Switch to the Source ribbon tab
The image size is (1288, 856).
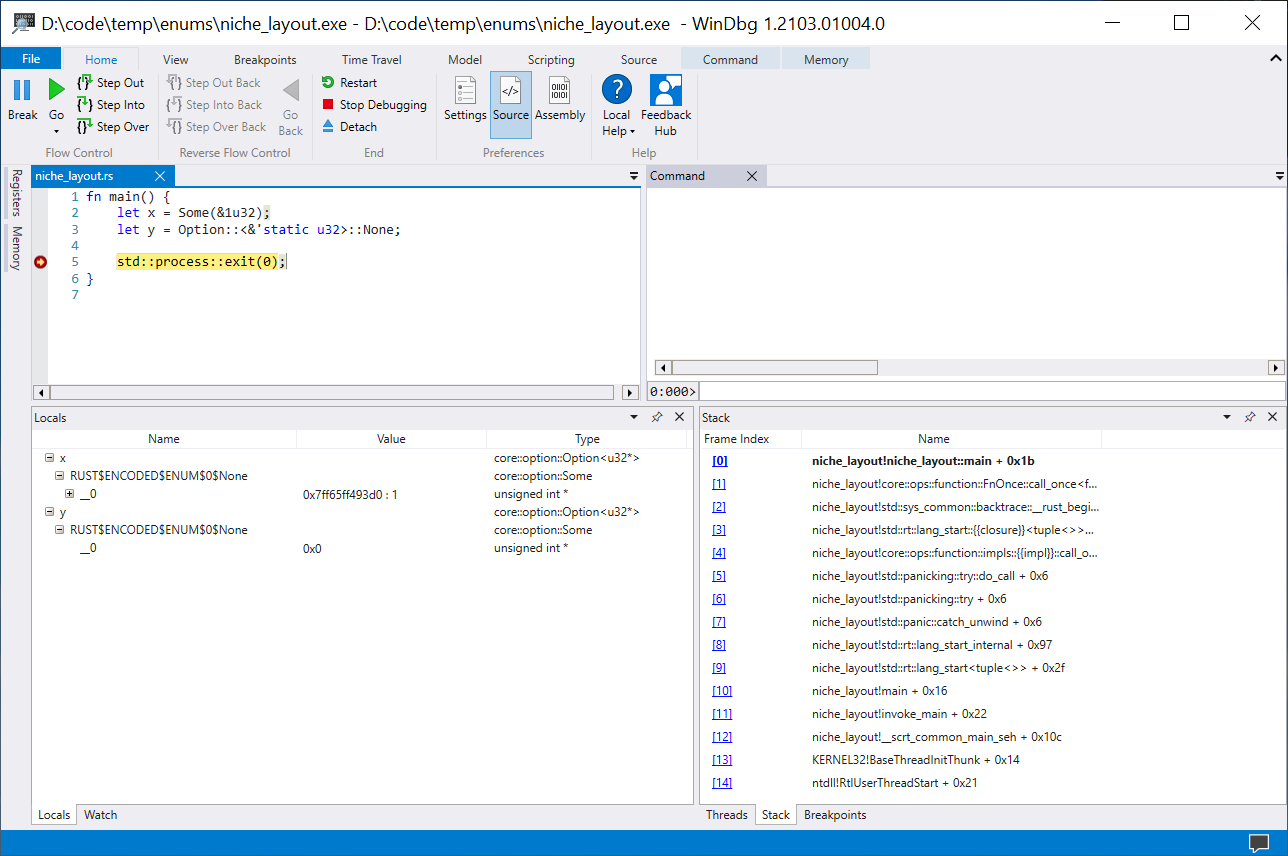(639, 60)
